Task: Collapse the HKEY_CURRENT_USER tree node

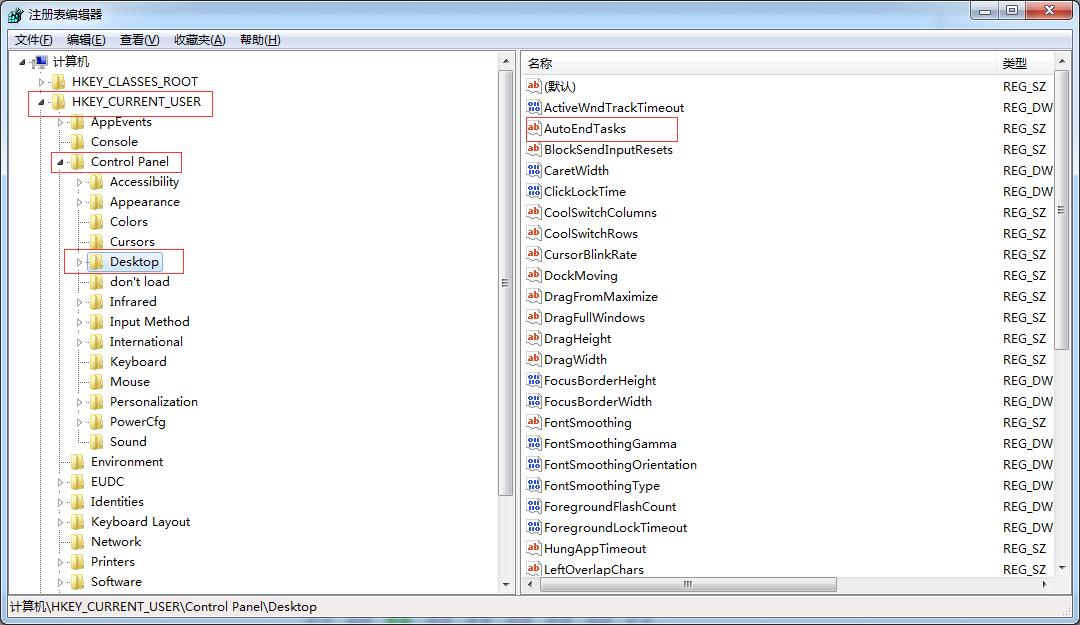Action: 41,102
